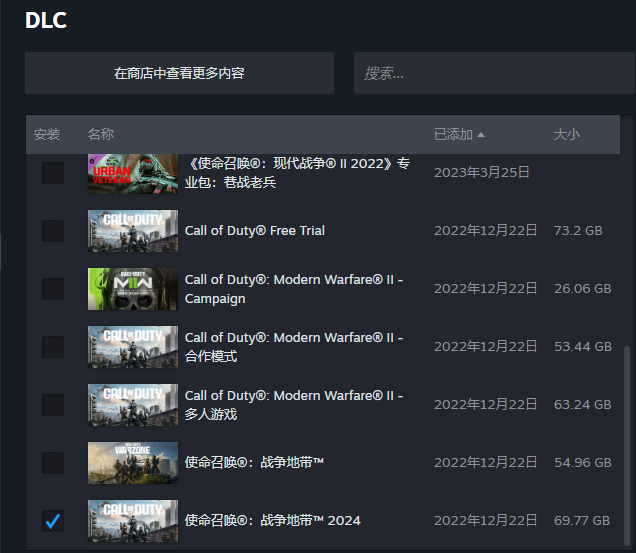Open the Call of Duty Free Trial thumbnail
Screen dimensions: 636x553
point(133,231)
